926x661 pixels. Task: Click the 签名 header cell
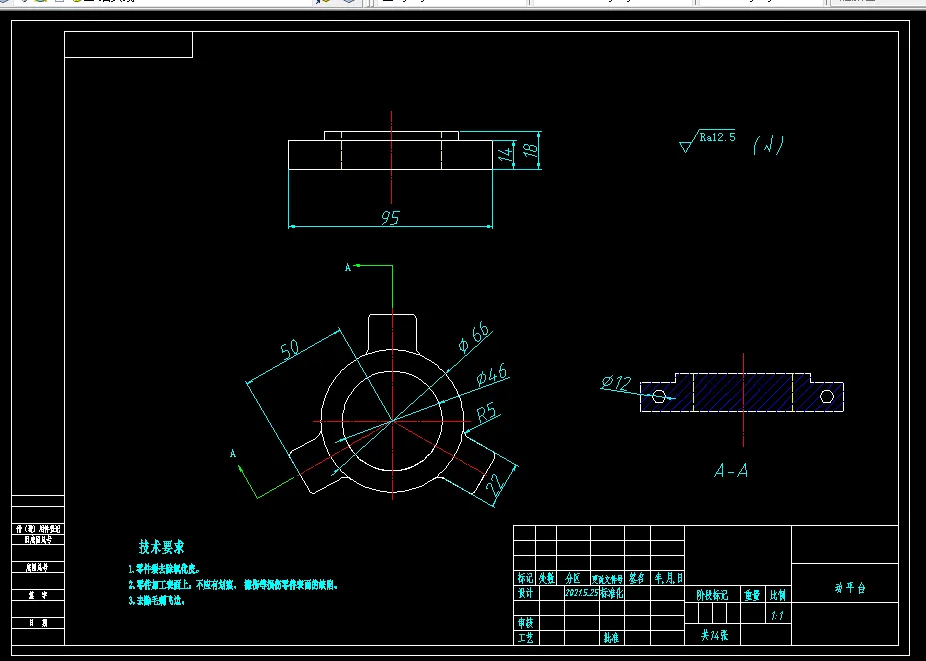pyautogui.click(x=637, y=578)
